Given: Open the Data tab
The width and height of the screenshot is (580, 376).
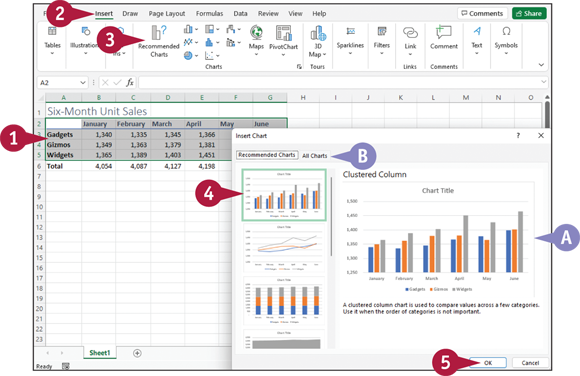Looking at the screenshot, I should (x=240, y=14).
